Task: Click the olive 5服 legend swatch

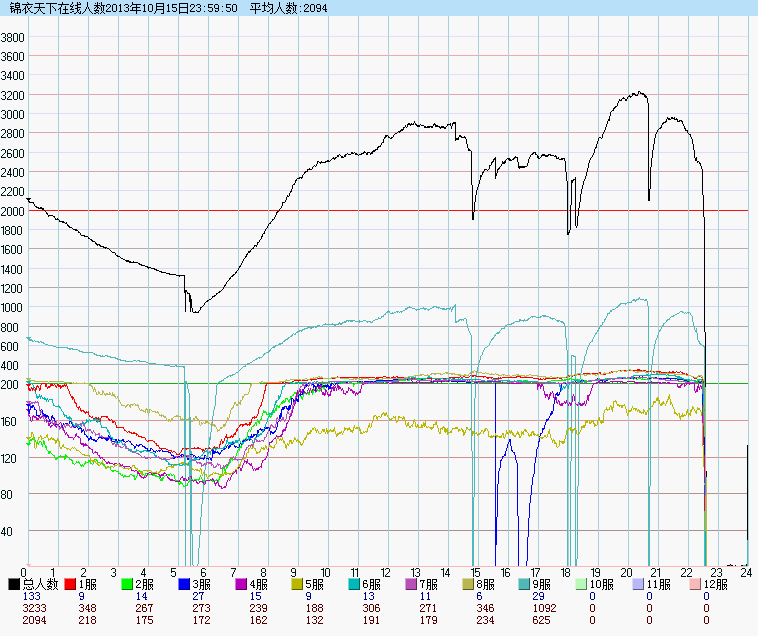Action: point(298,584)
